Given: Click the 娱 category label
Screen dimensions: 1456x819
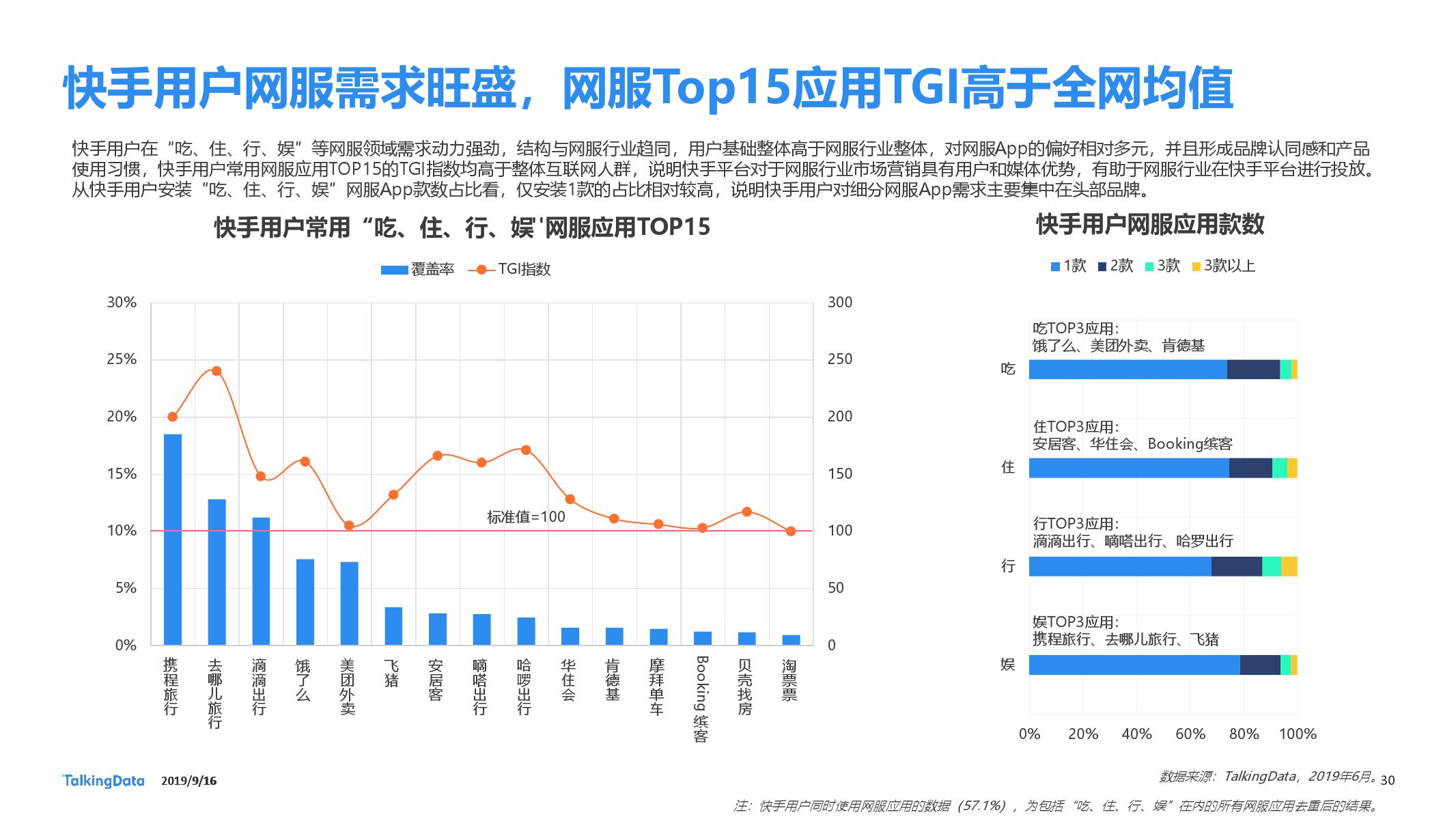Looking at the screenshot, I should [x=1008, y=665].
